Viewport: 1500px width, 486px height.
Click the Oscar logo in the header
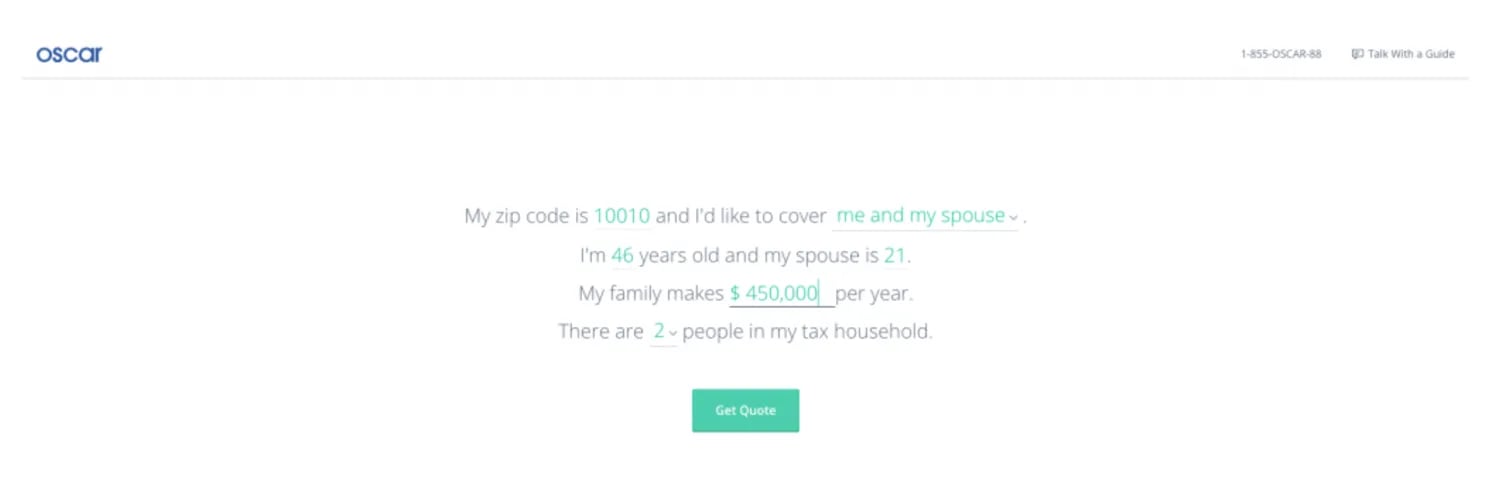point(69,54)
